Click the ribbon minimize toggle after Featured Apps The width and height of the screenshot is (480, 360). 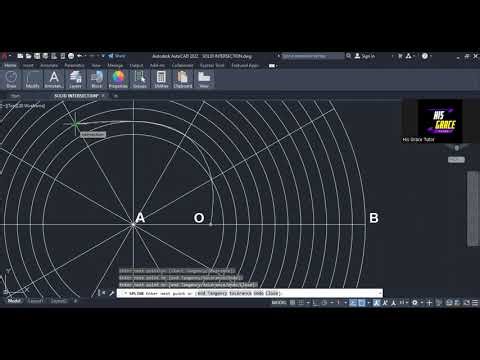tap(272, 66)
